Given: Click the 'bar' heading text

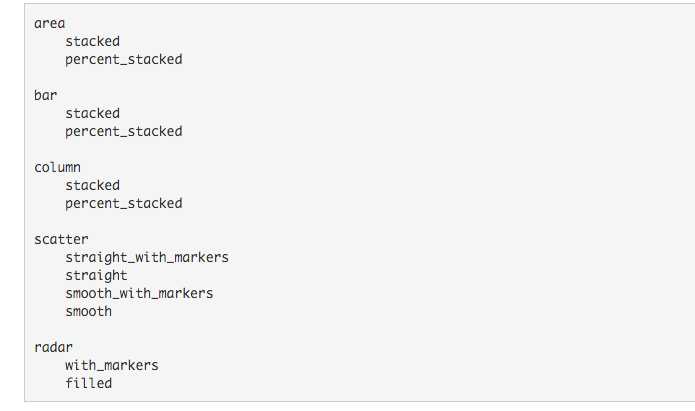Looking at the screenshot, I should [46, 95].
